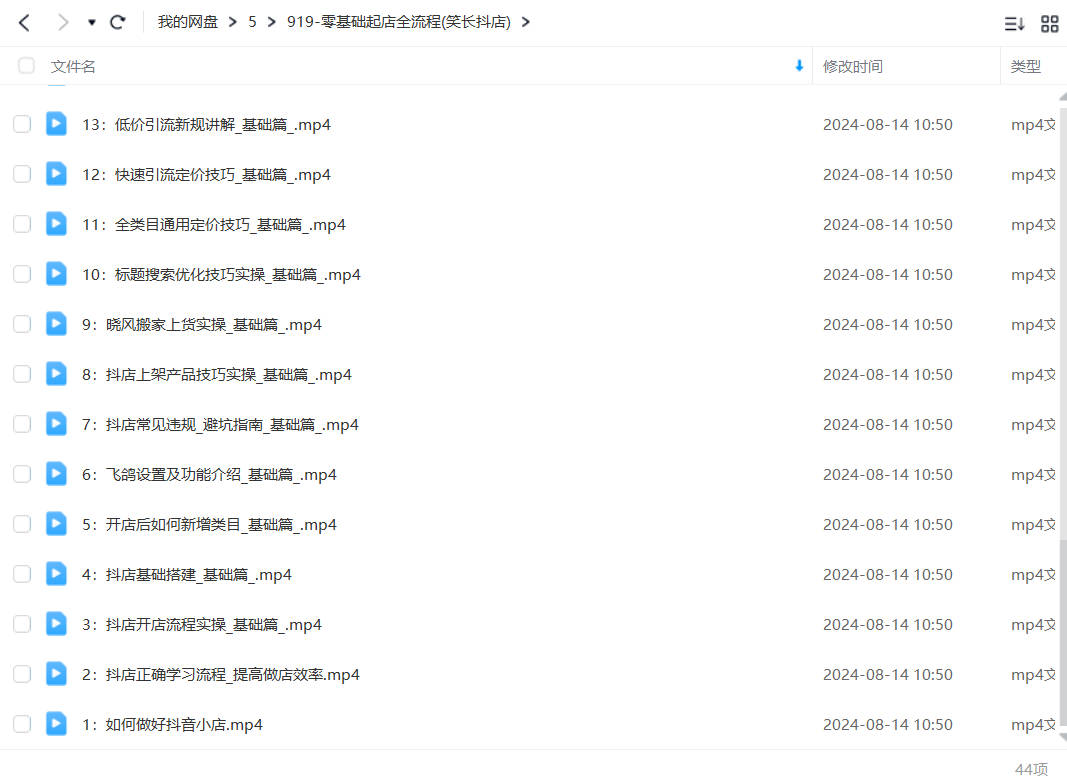Viewport: 1067px width, 782px height.
Task: Select file name 6：飞鸽设置及功能介绍_基础篇_.mp4
Action: pyautogui.click(x=210, y=474)
